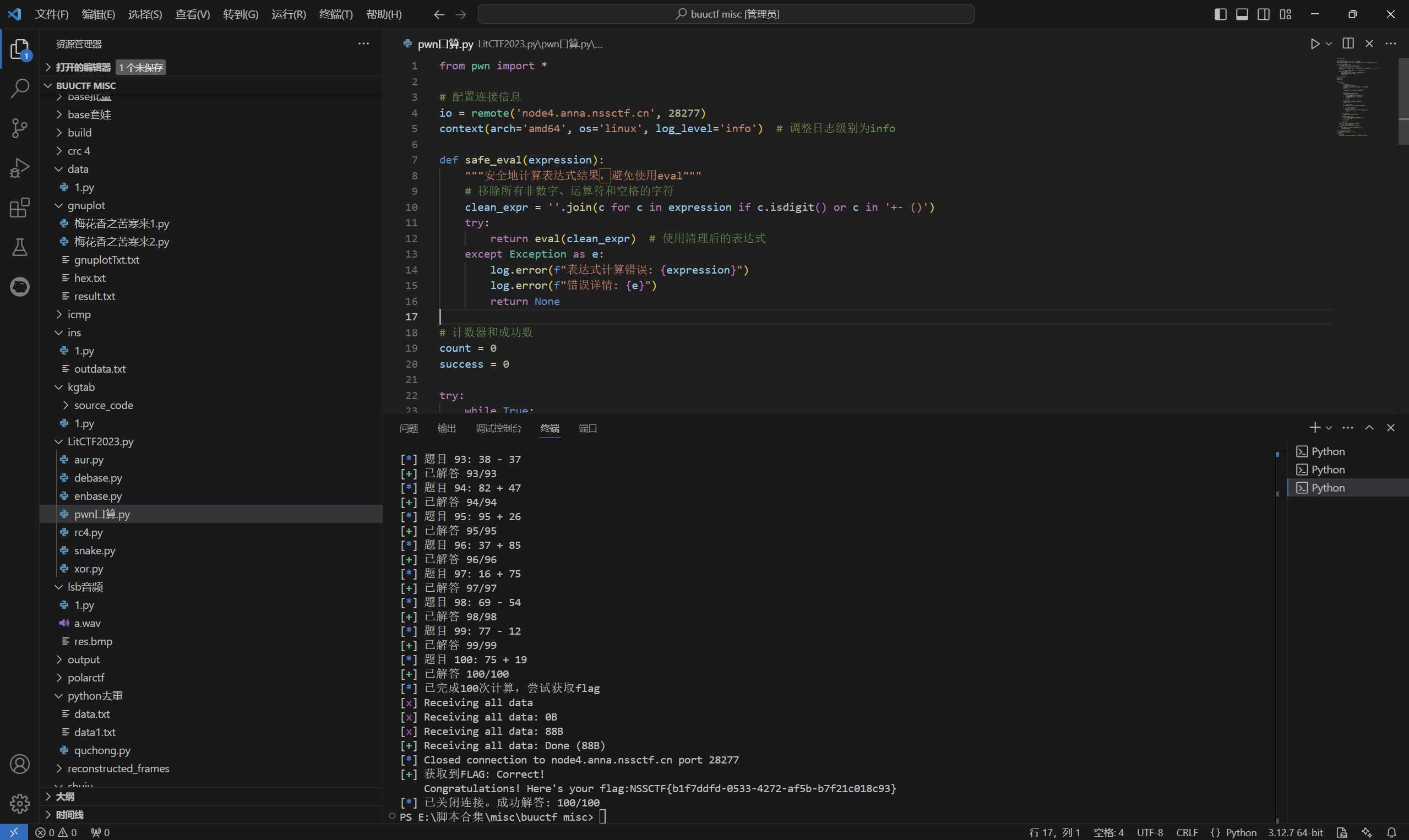Open Explorer views and more actions menu
1409x840 pixels.
click(x=363, y=43)
